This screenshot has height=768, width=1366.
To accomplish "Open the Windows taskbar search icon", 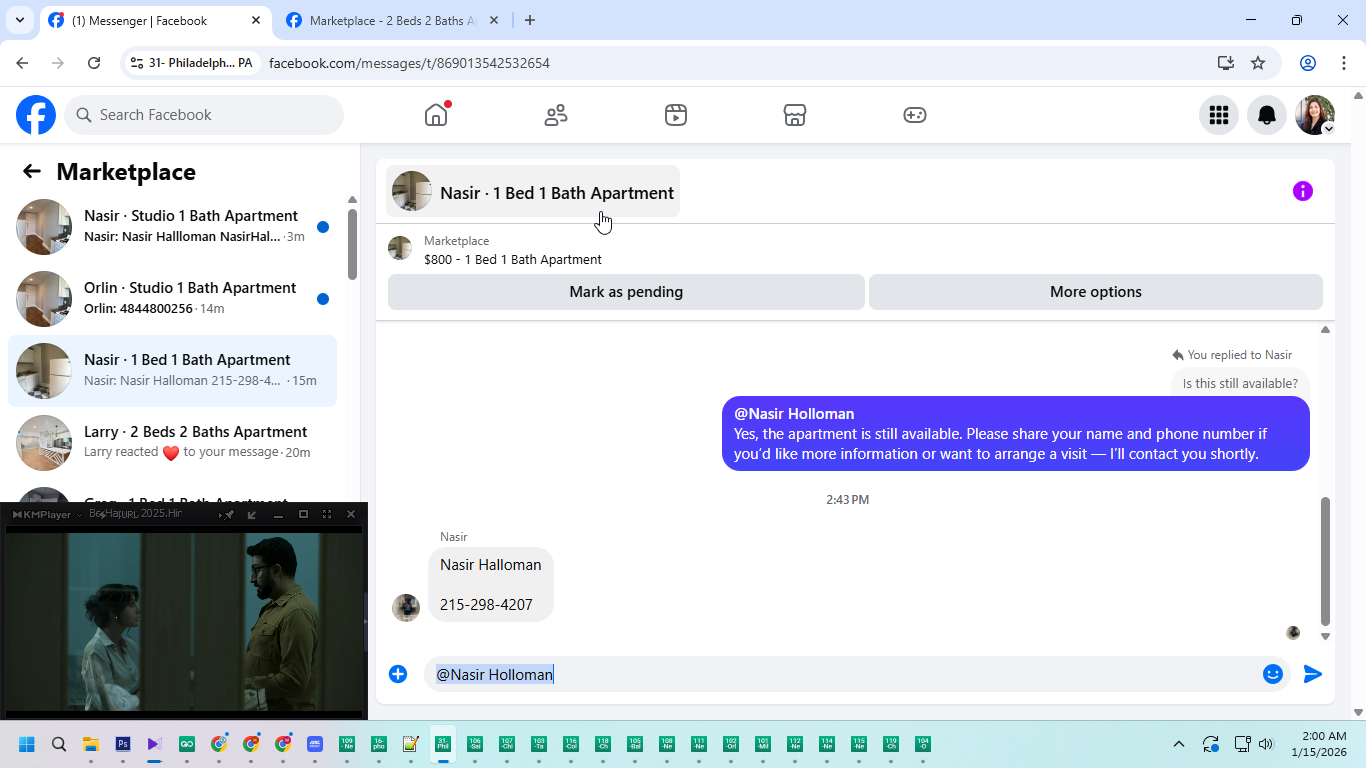I will pyautogui.click(x=59, y=744).
